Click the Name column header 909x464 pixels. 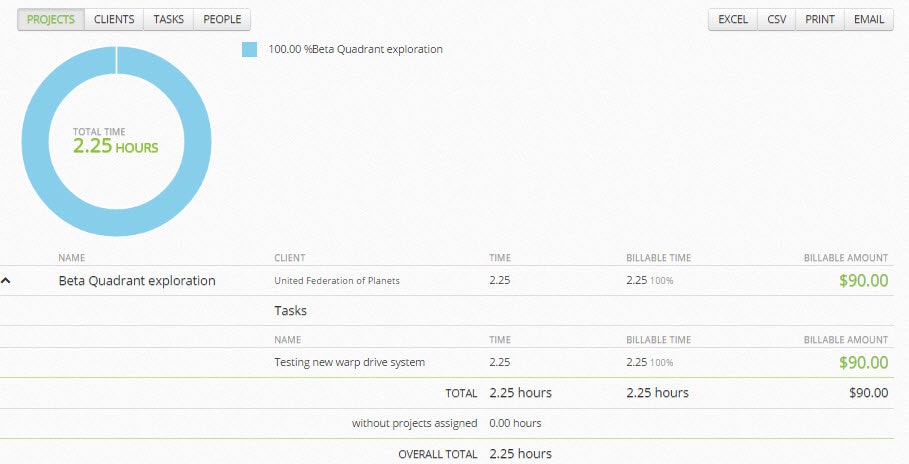pos(72,258)
